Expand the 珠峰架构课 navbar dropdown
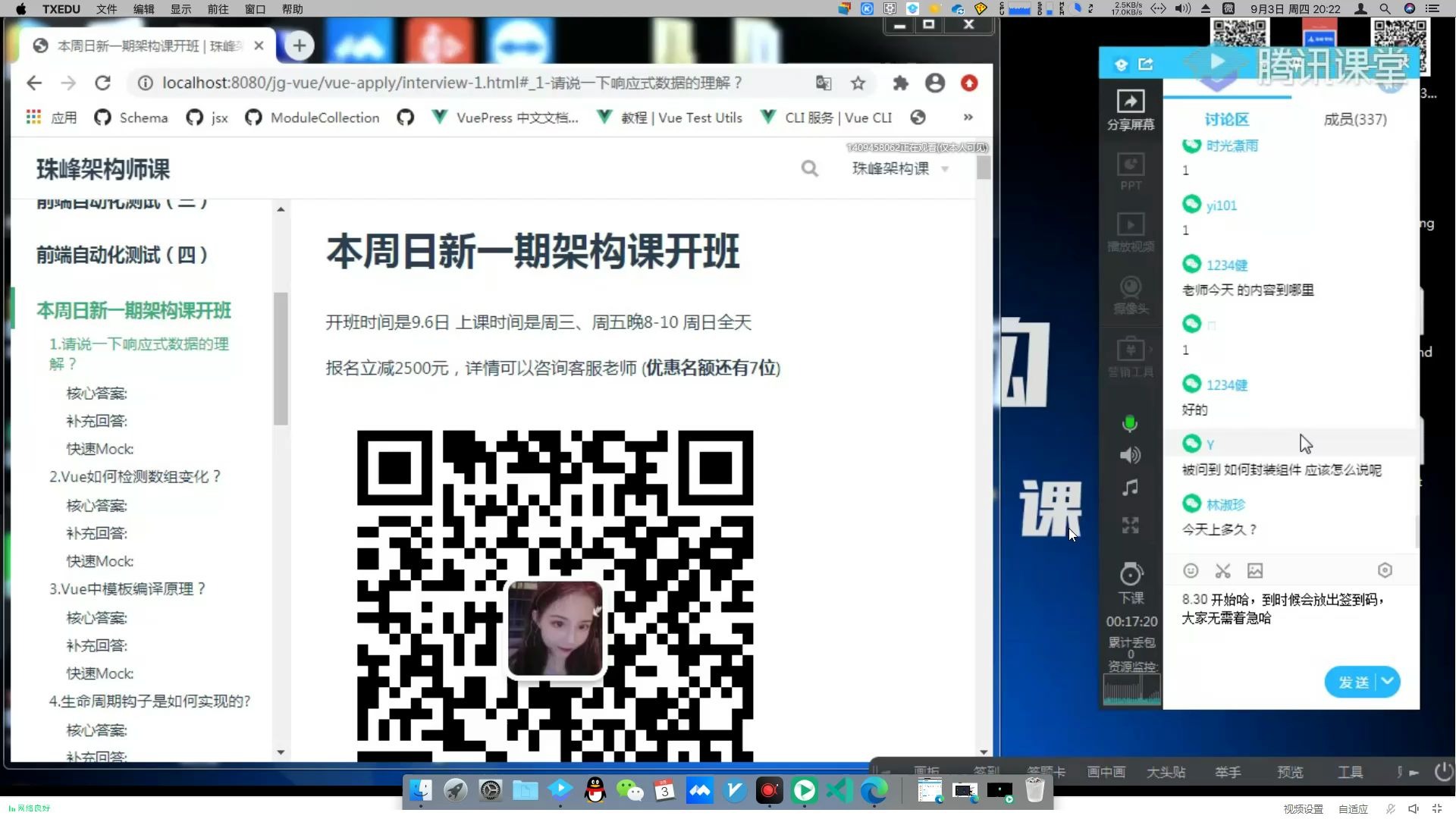The image size is (1456, 819). tap(900, 168)
